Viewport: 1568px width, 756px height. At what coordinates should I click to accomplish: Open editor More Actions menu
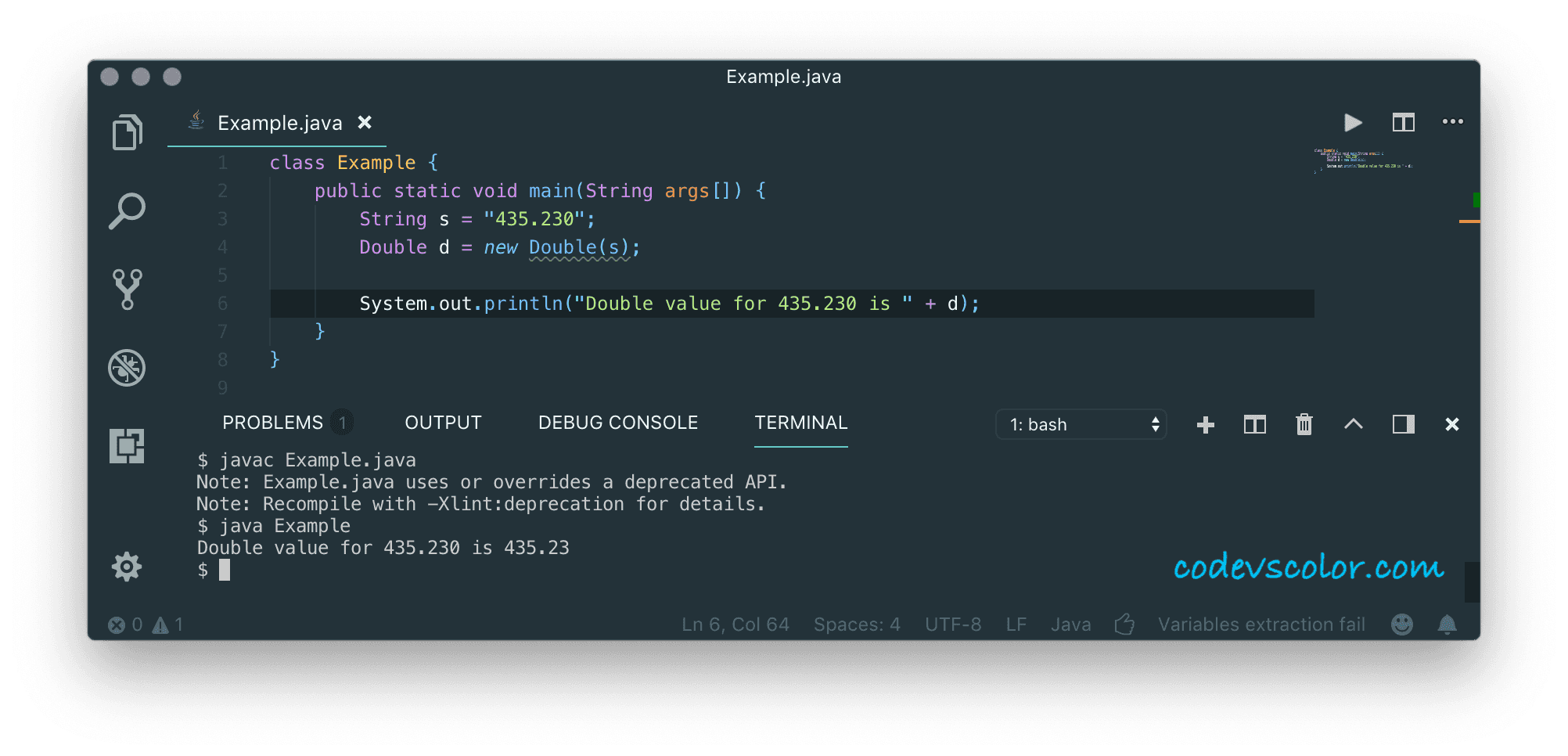click(x=1453, y=121)
